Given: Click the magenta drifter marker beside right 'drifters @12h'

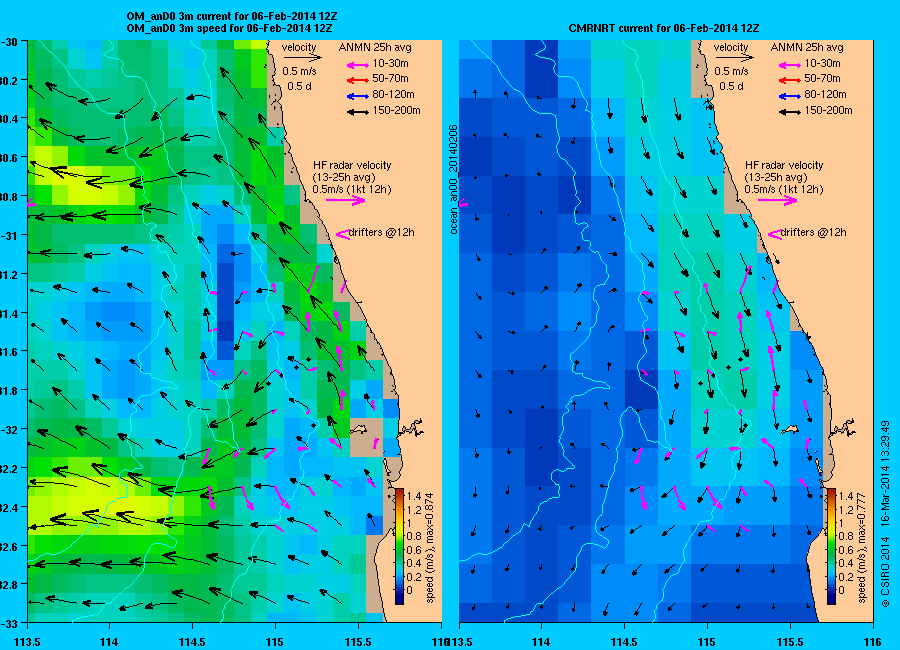Looking at the screenshot, I should [x=774, y=234].
